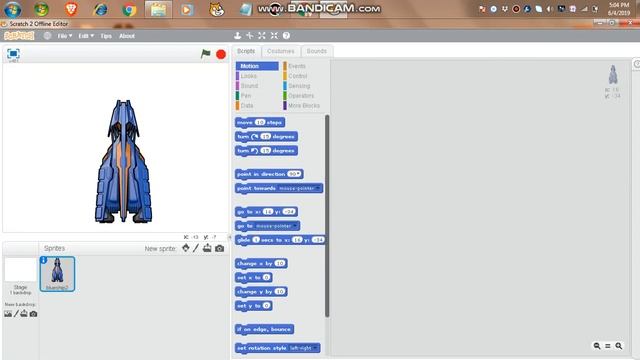The image size is (640, 360).
Task: Choose sprite from library icon
Action: point(186,248)
